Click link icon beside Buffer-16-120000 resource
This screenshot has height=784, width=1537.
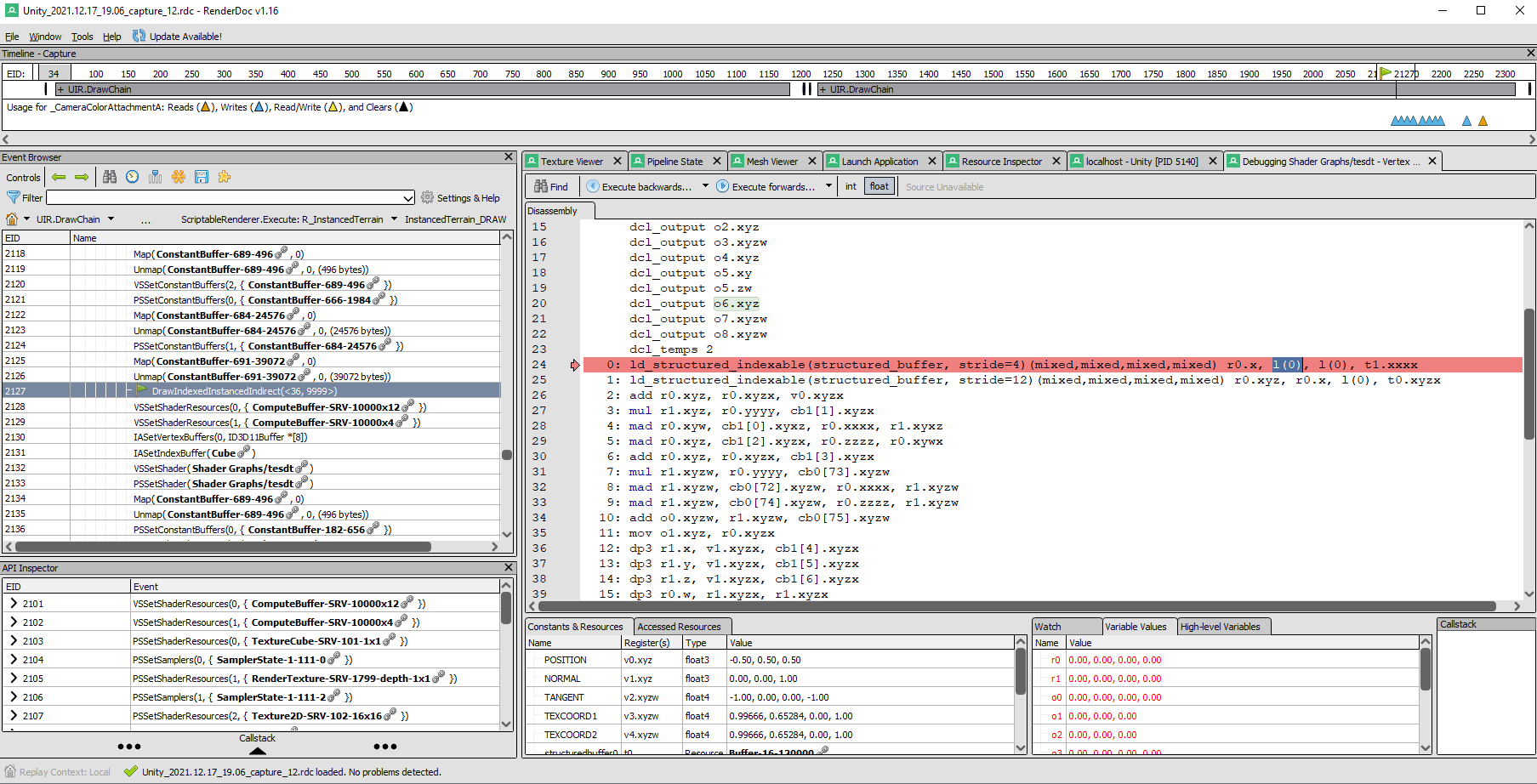click(823, 751)
